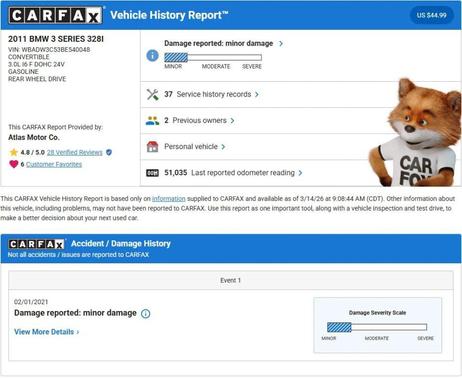462x378 pixels.
Task: Click the Personal vehicle house icon
Action: click(x=153, y=147)
